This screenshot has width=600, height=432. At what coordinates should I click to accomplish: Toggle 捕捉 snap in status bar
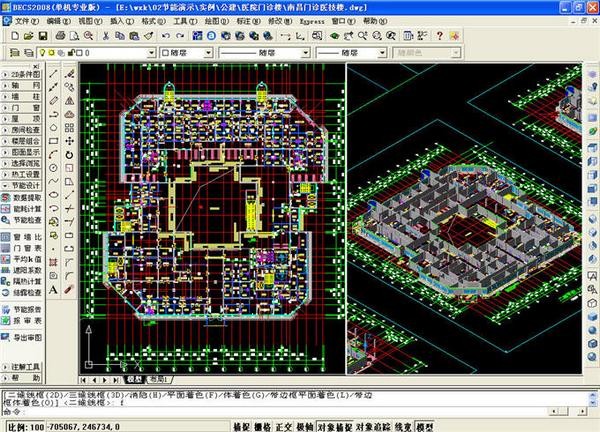point(241,427)
